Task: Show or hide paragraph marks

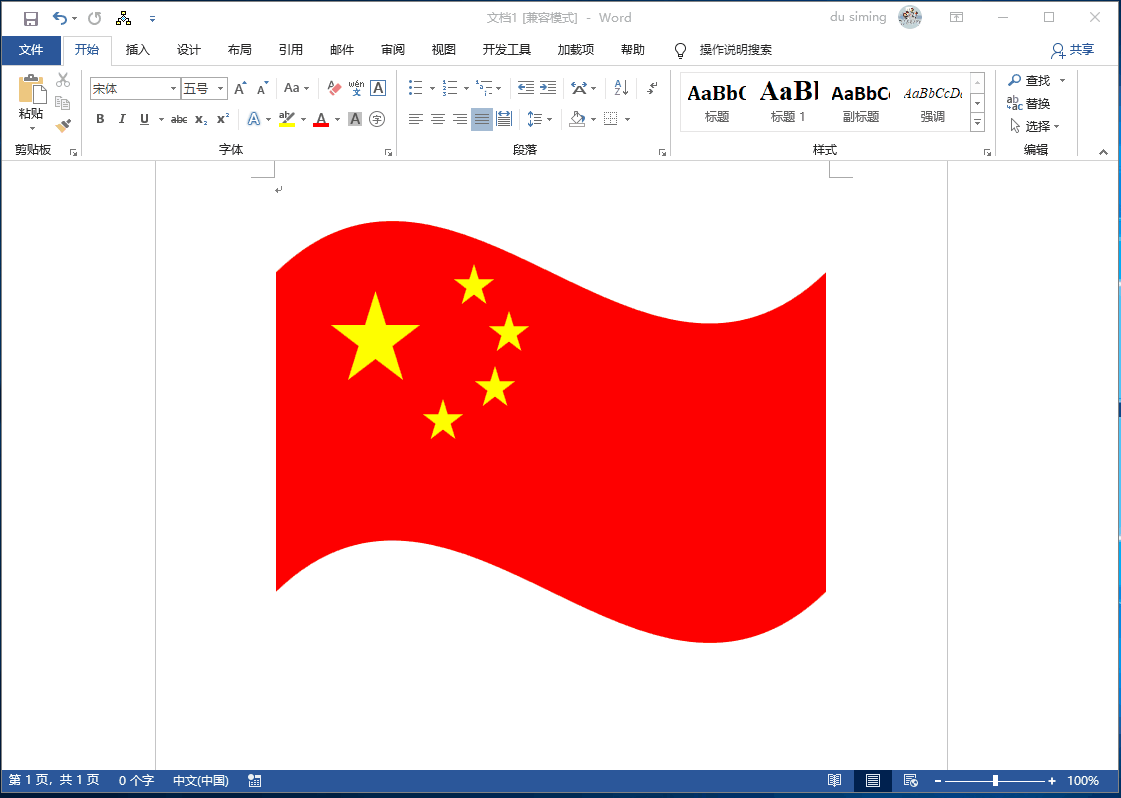Action: pyautogui.click(x=652, y=88)
